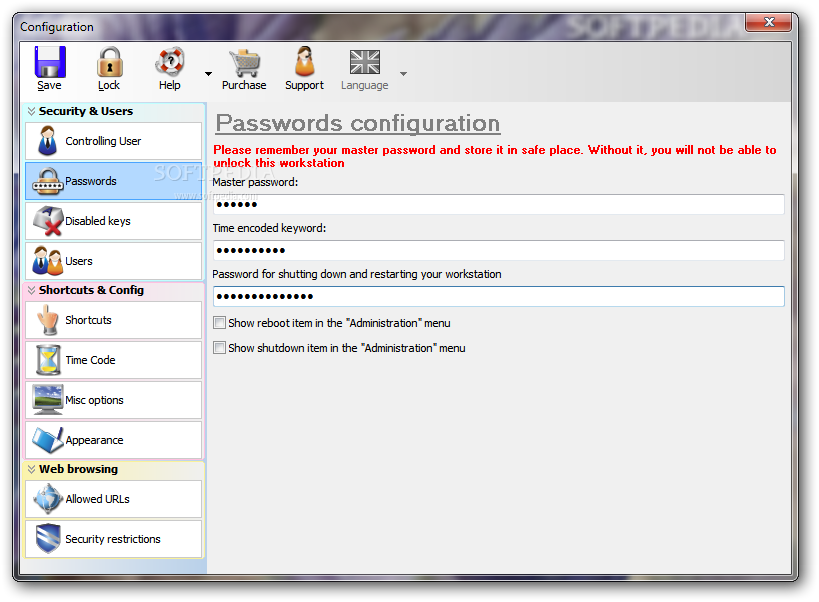Click the Passwords configuration heading
Viewport: 819px width, 602px height.
point(358,124)
